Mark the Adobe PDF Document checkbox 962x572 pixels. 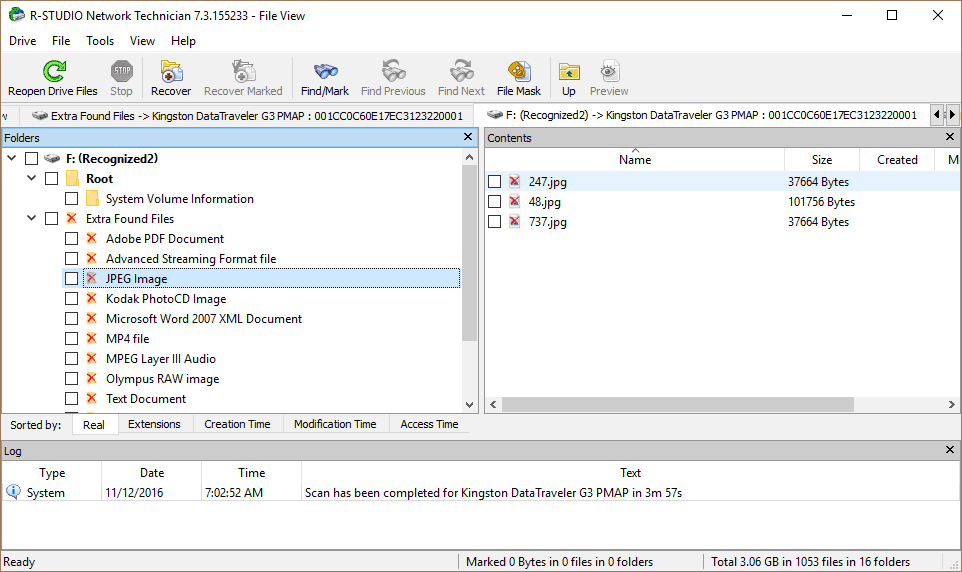tap(72, 239)
